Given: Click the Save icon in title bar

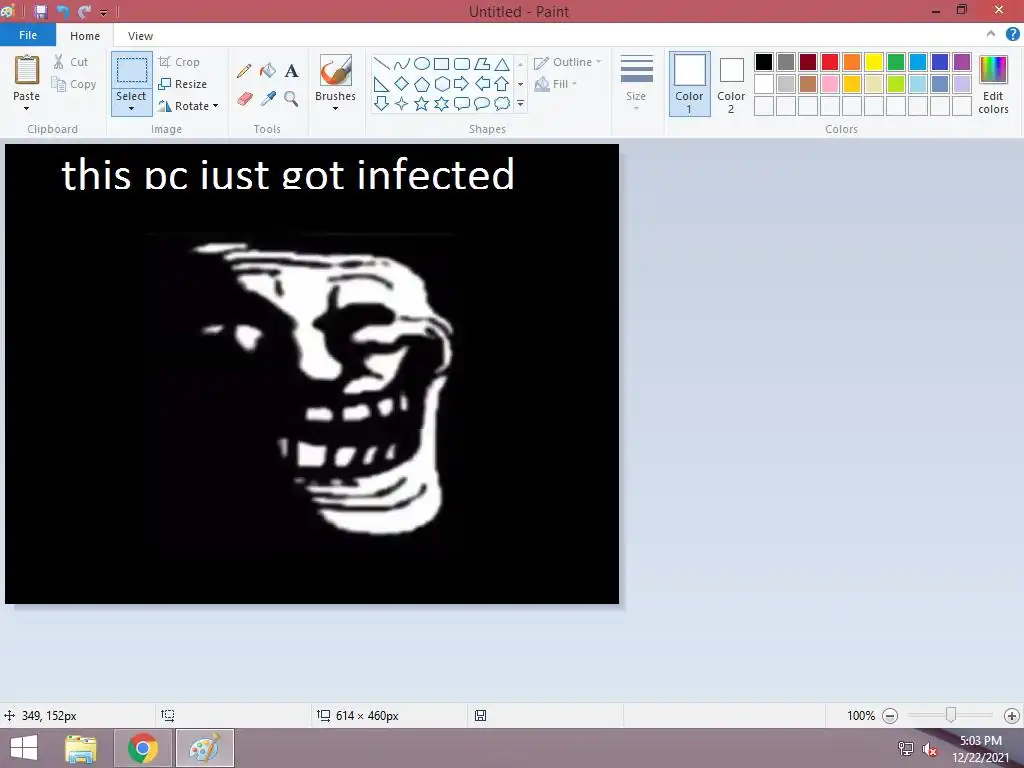Looking at the screenshot, I should pyautogui.click(x=40, y=12).
